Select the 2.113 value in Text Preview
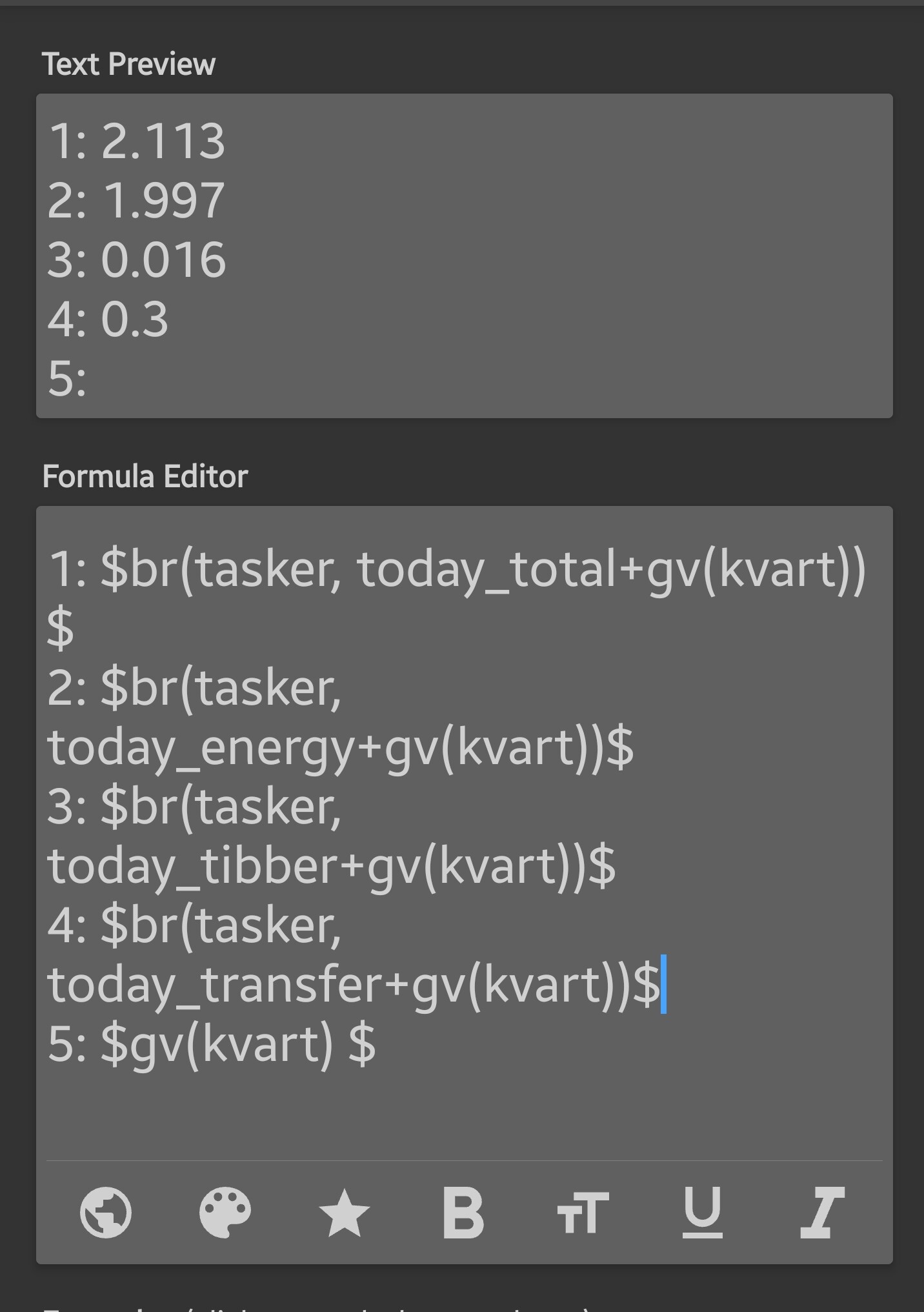The width and height of the screenshot is (924, 1312). coord(163,141)
